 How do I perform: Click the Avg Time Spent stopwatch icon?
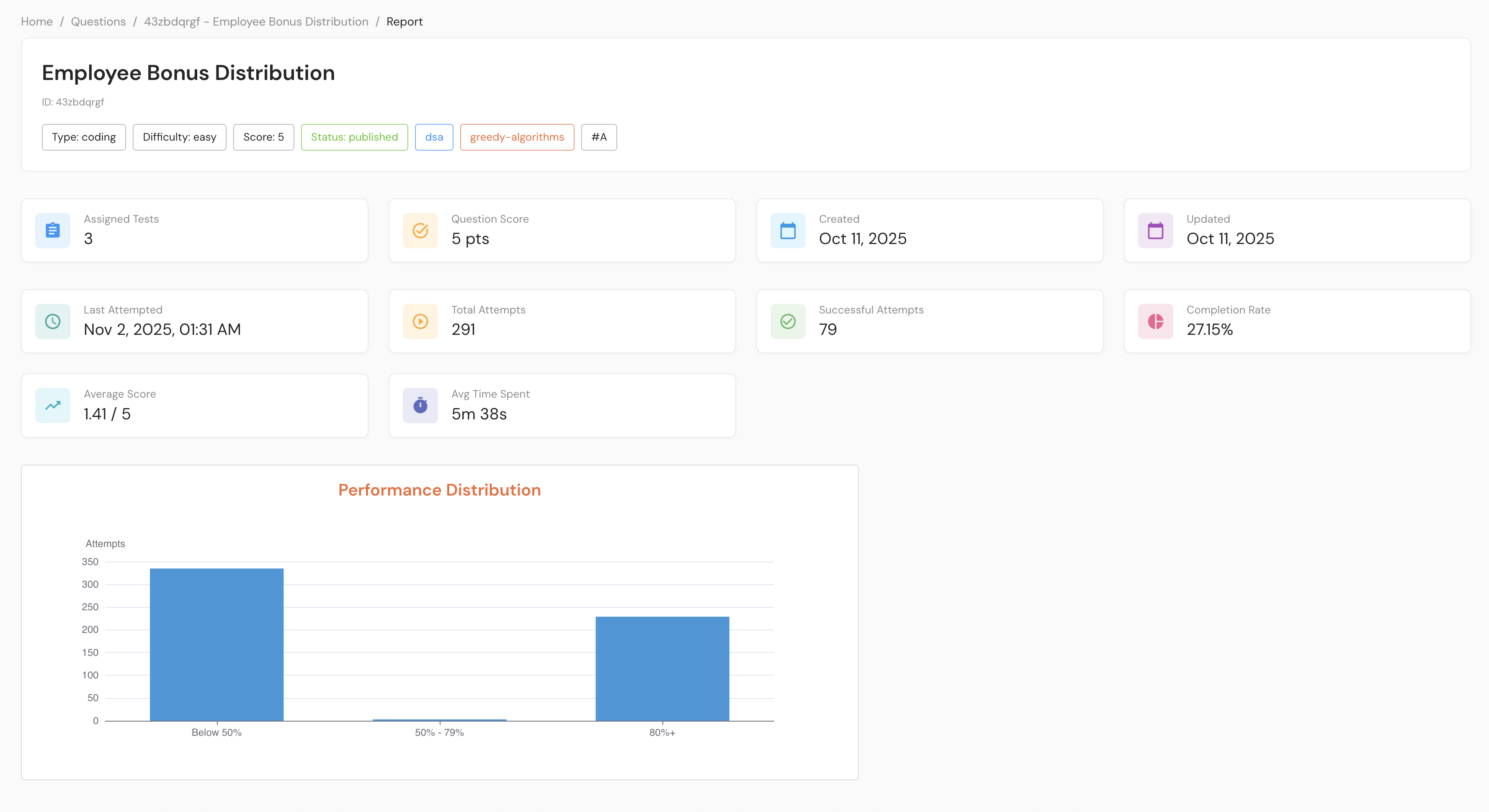[x=420, y=406]
